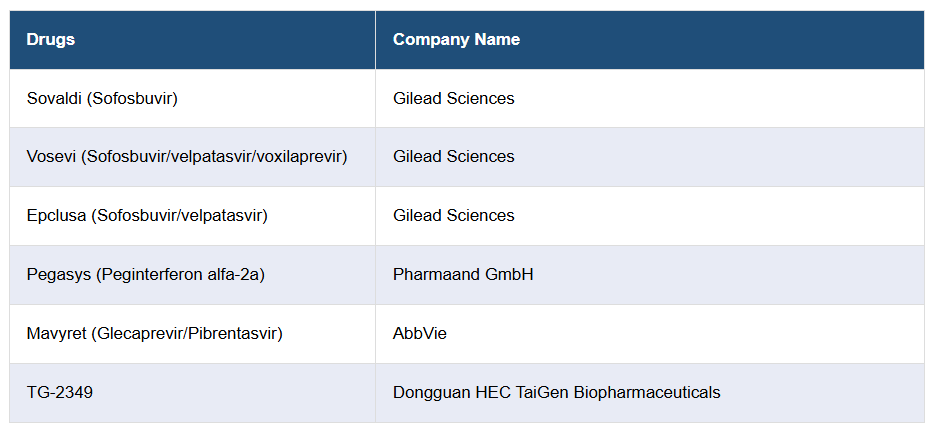Select the Dongguan HEC TaiGen Biopharmaceuticals cell
Screen dimensions: 936x433
[556, 392]
